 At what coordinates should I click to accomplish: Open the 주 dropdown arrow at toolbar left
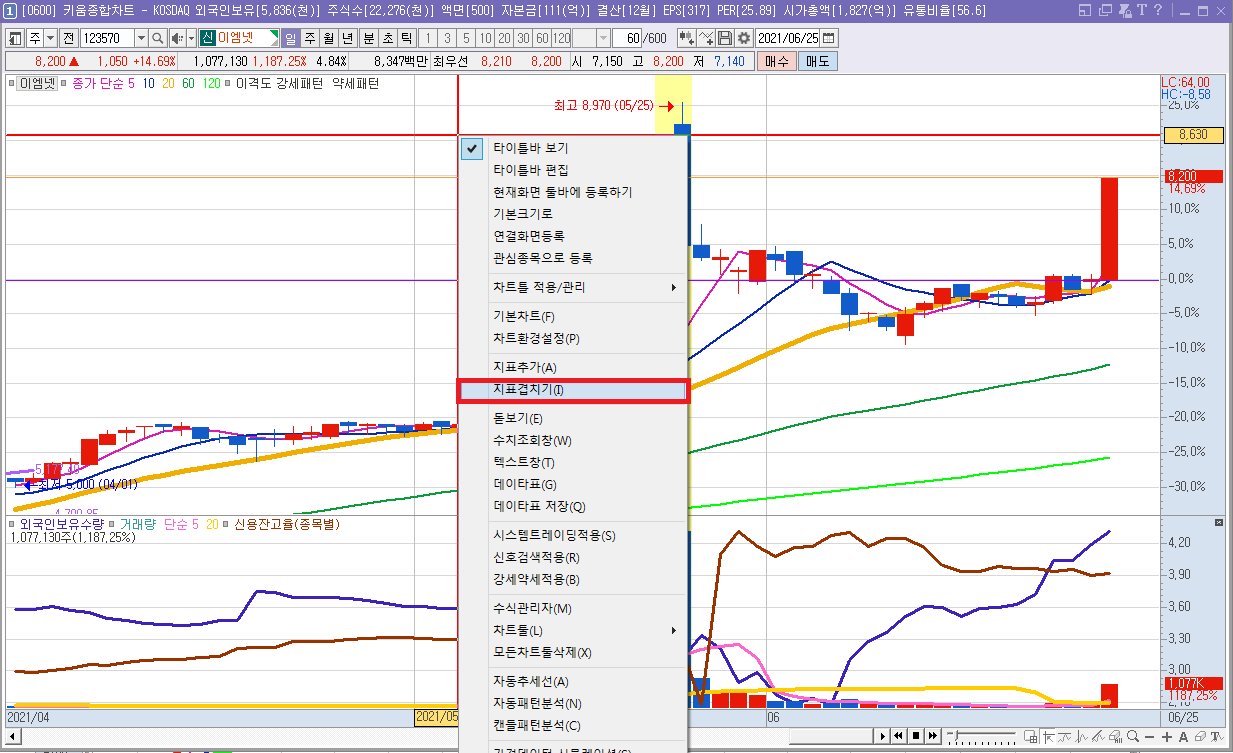point(51,38)
